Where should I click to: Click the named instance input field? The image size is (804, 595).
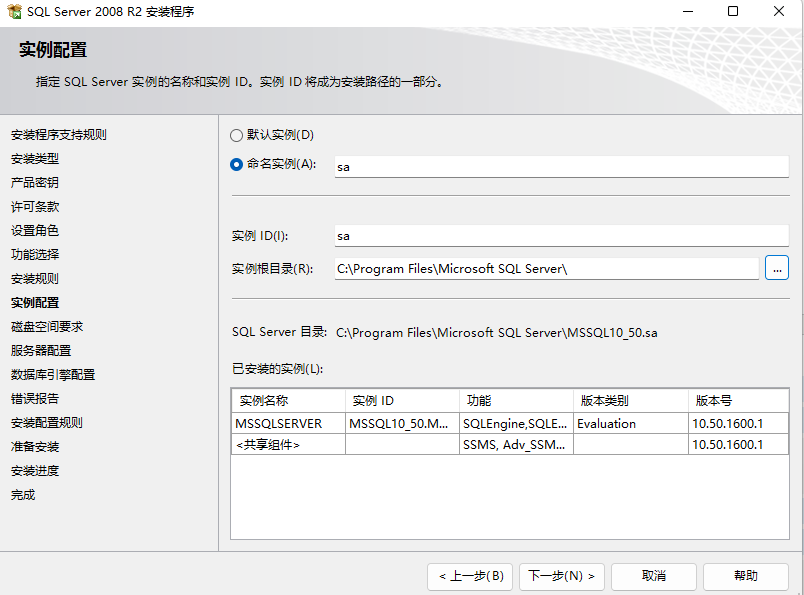click(x=561, y=167)
